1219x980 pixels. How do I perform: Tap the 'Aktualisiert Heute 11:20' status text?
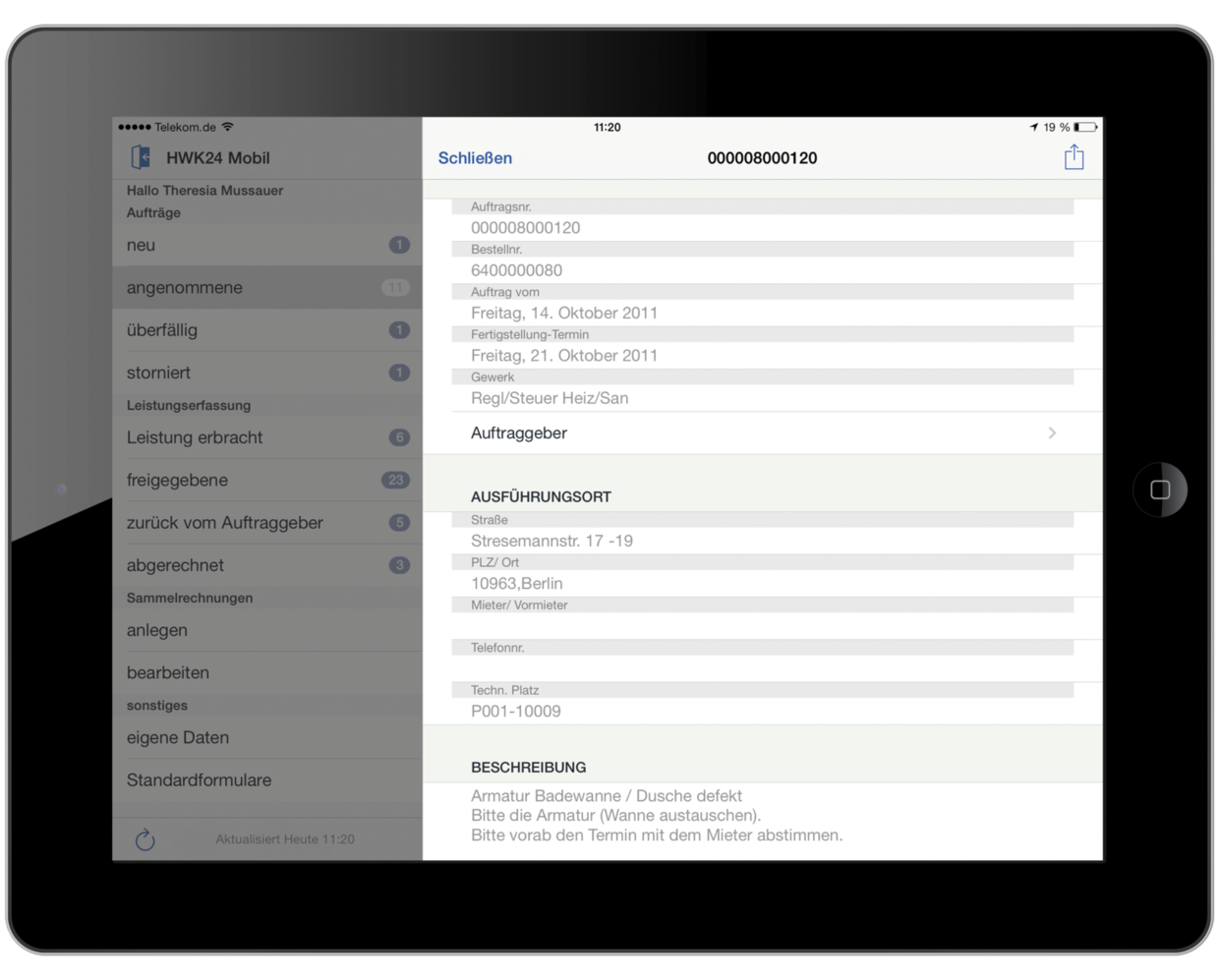(x=285, y=839)
